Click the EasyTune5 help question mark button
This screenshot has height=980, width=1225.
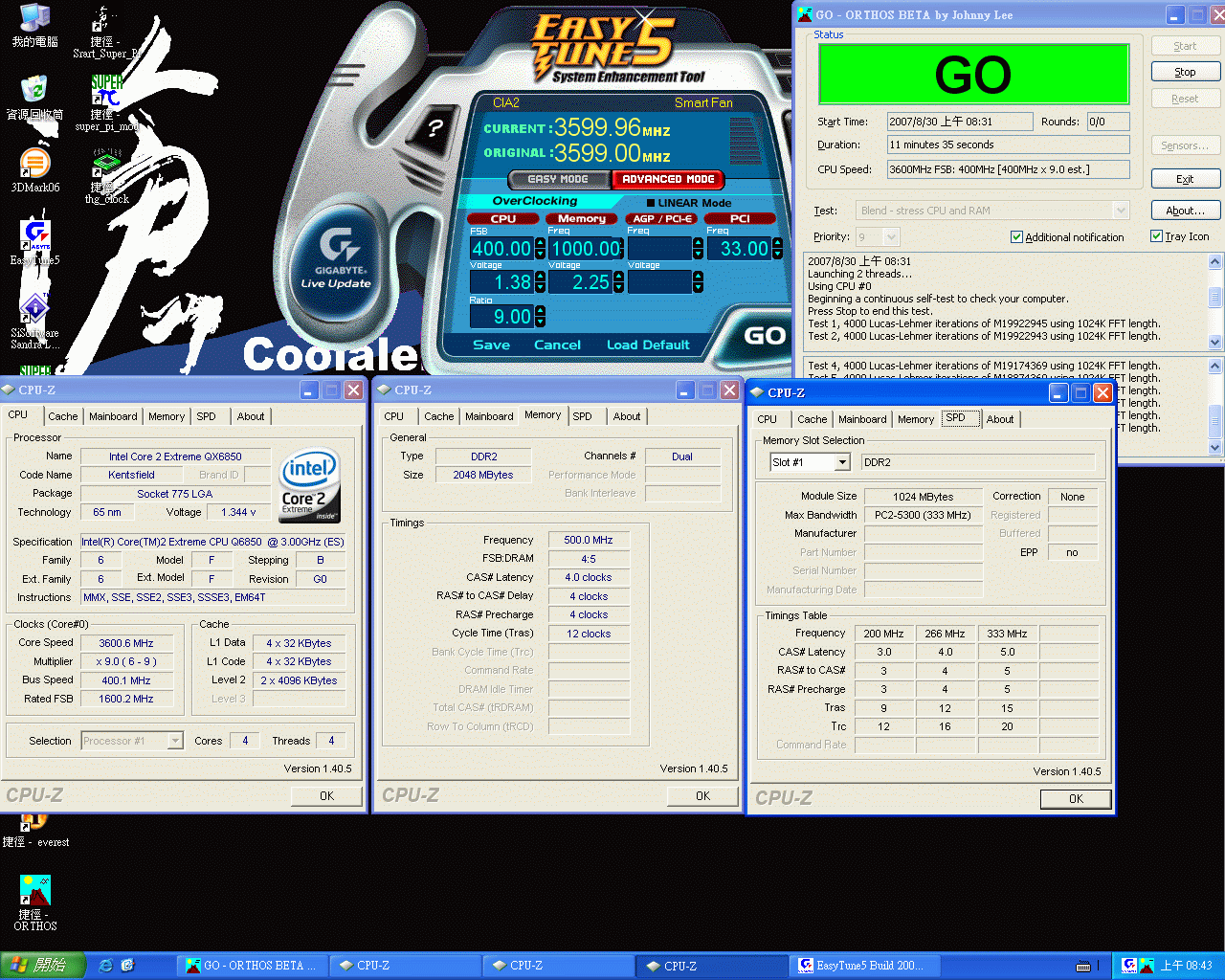(x=435, y=127)
